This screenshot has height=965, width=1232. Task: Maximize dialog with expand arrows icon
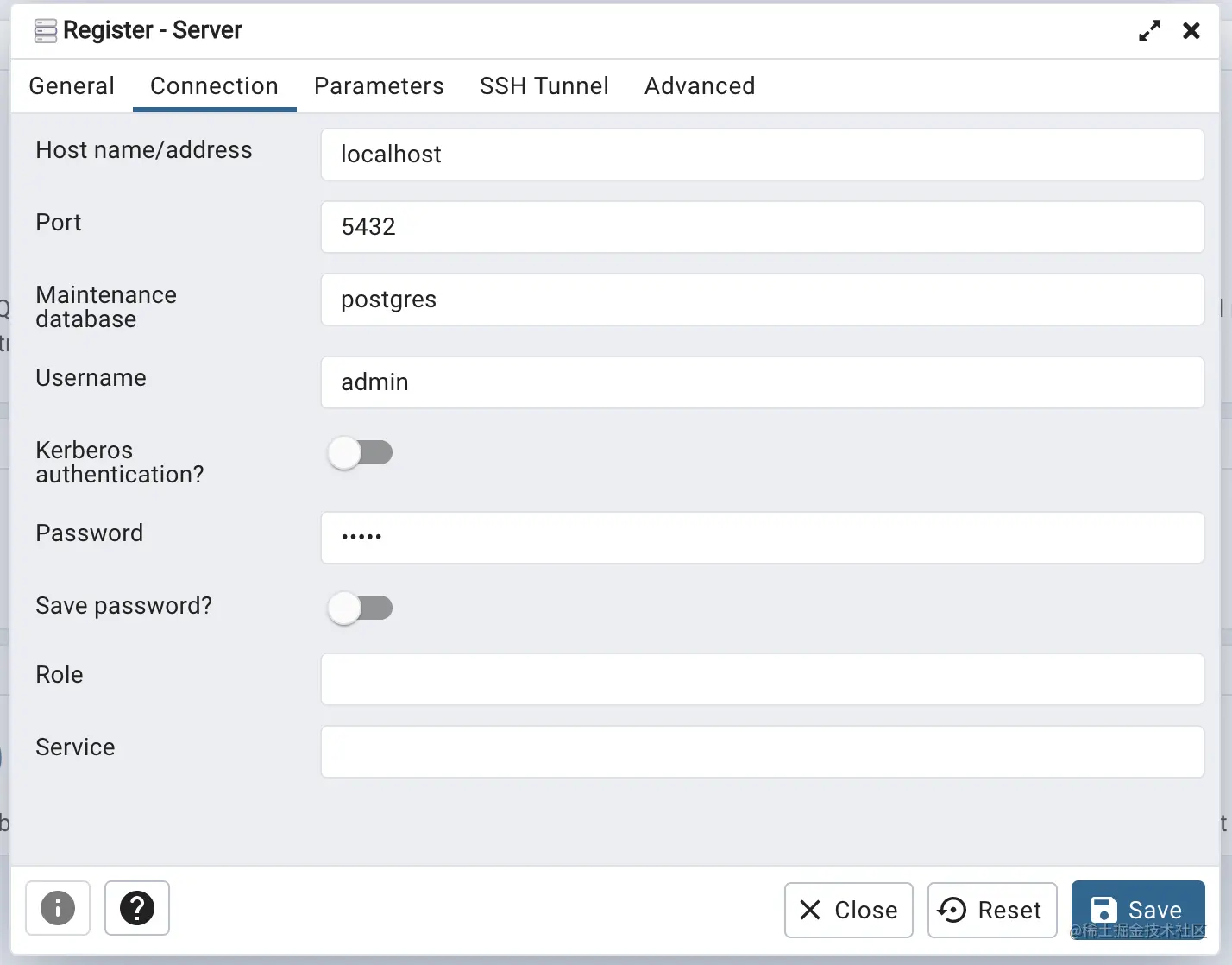1149,31
